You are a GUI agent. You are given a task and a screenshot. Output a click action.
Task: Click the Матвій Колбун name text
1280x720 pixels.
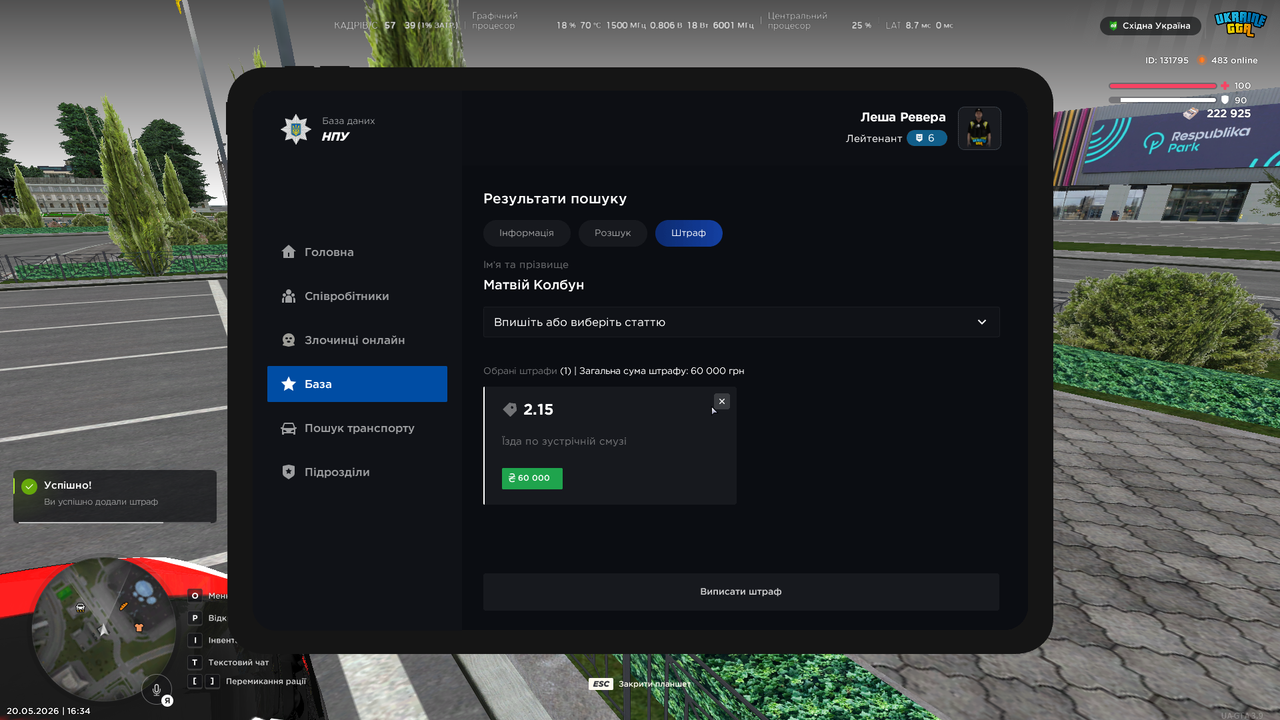click(x=534, y=285)
